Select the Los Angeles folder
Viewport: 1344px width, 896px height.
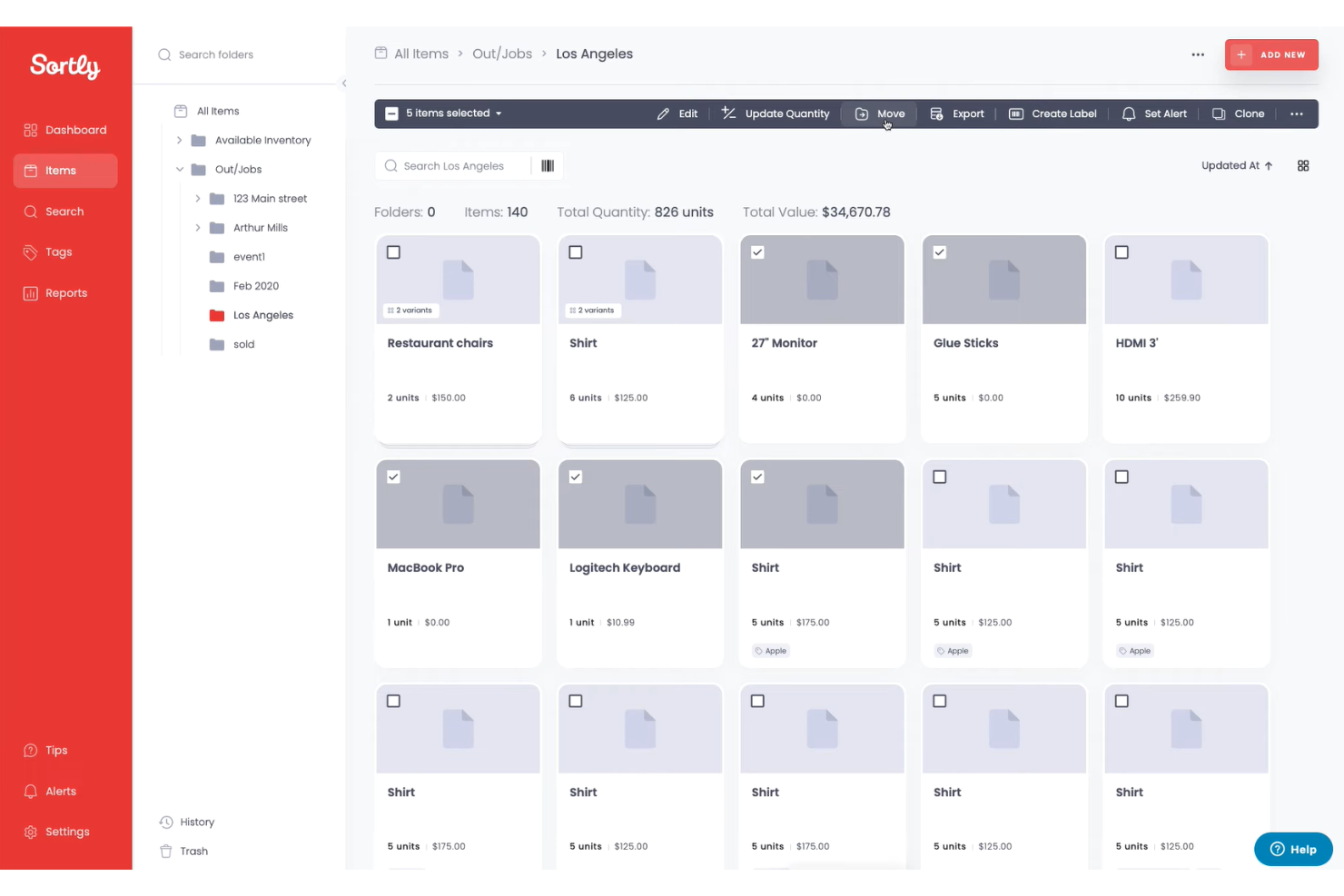click(x=262, y=315)
